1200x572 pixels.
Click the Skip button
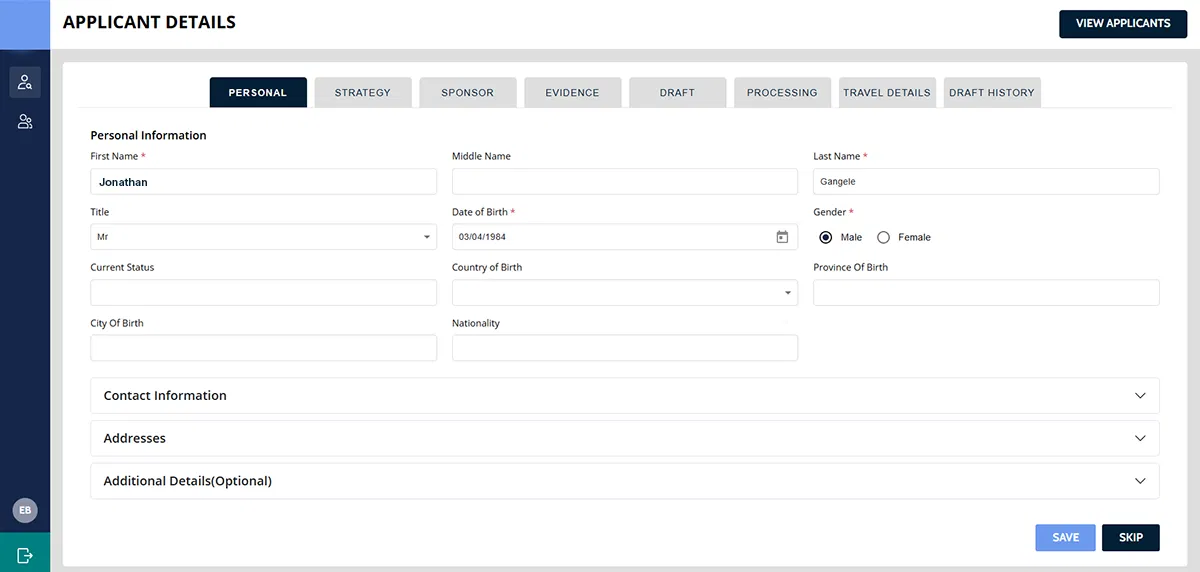pos(1131,538)
